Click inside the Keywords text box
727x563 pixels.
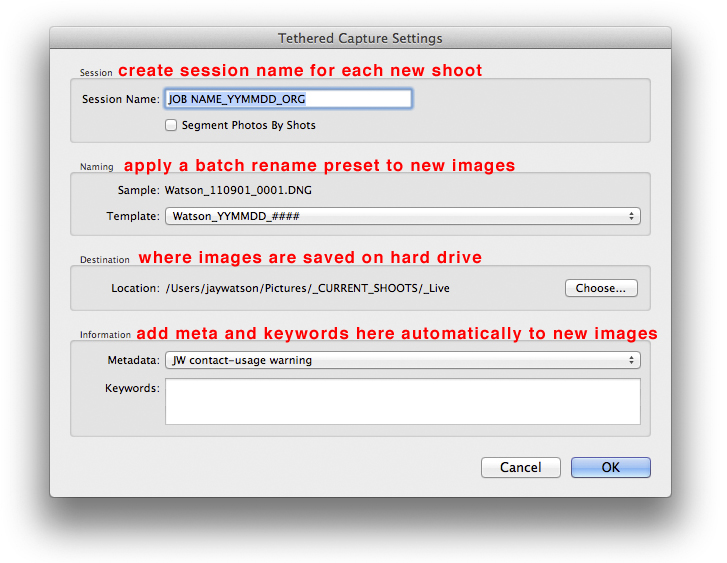[402, 401]
